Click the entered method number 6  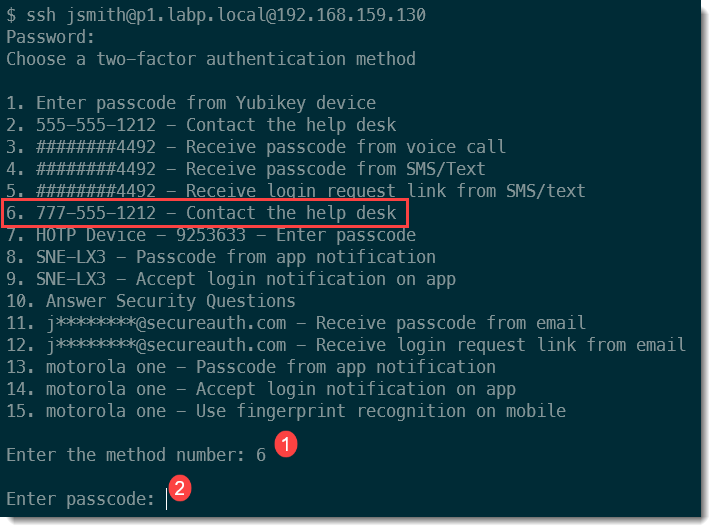[261, 454]
